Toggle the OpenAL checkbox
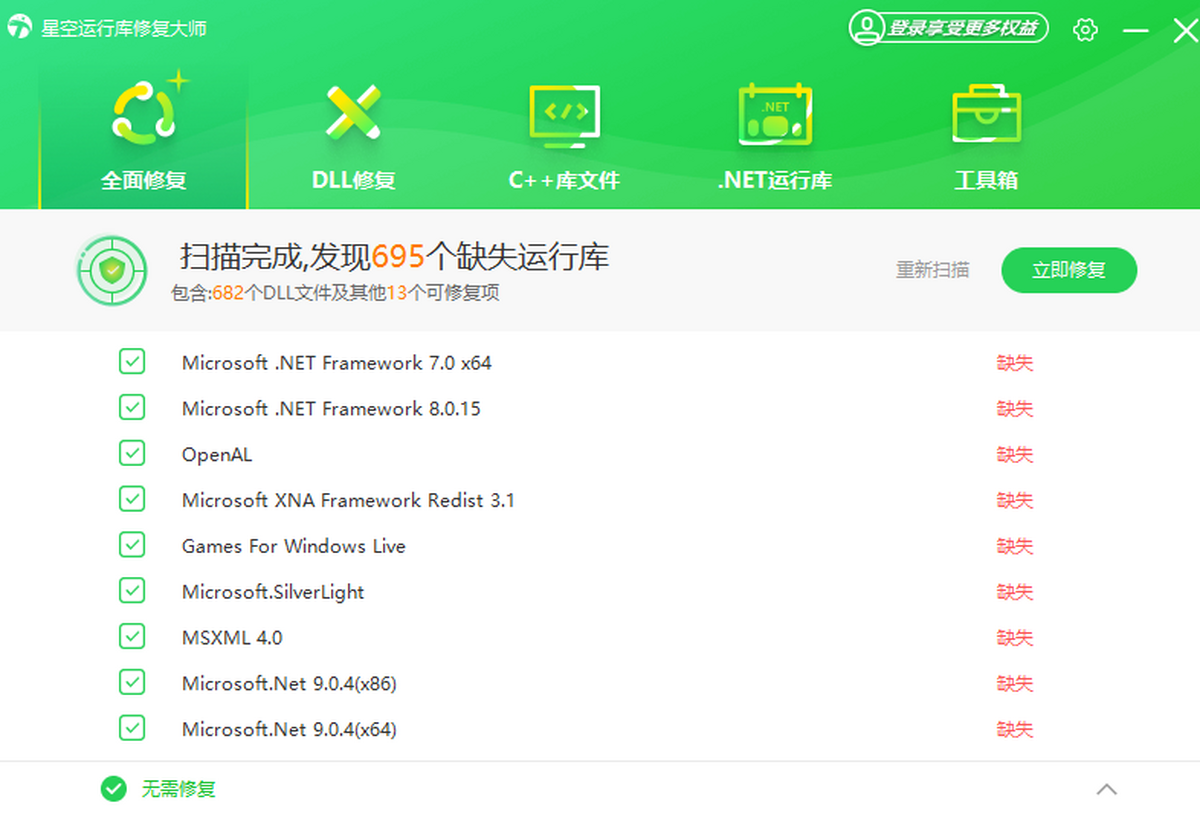Screen dimensions: 1200x817 coord(132,454)
